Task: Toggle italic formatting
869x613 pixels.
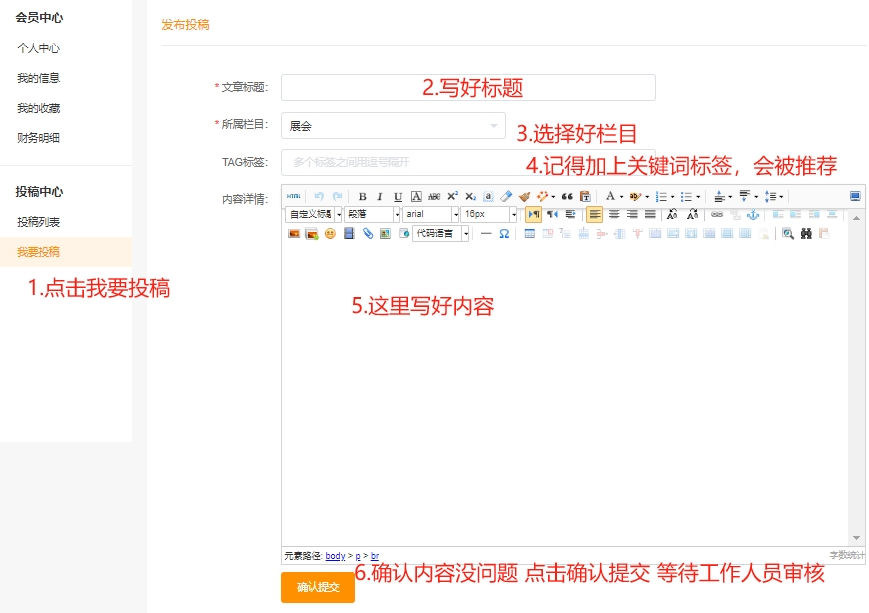Action: pos(380,196)
